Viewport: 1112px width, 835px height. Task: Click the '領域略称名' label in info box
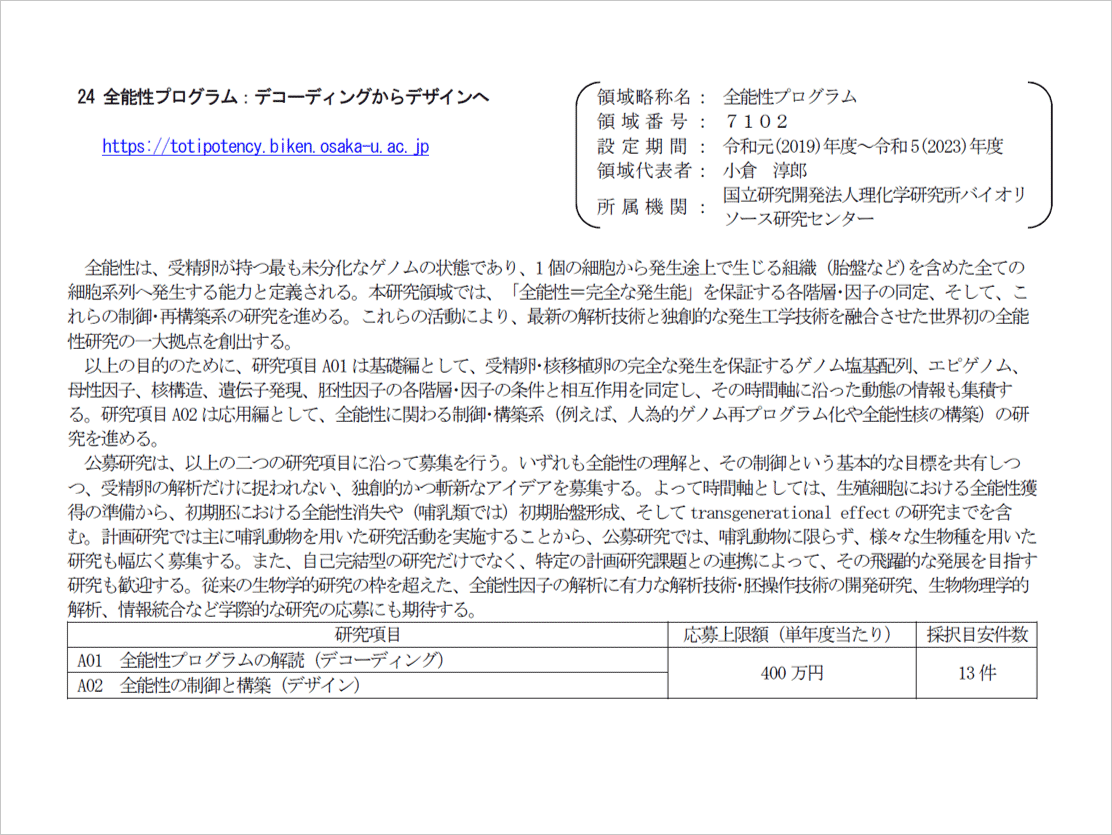644,97
